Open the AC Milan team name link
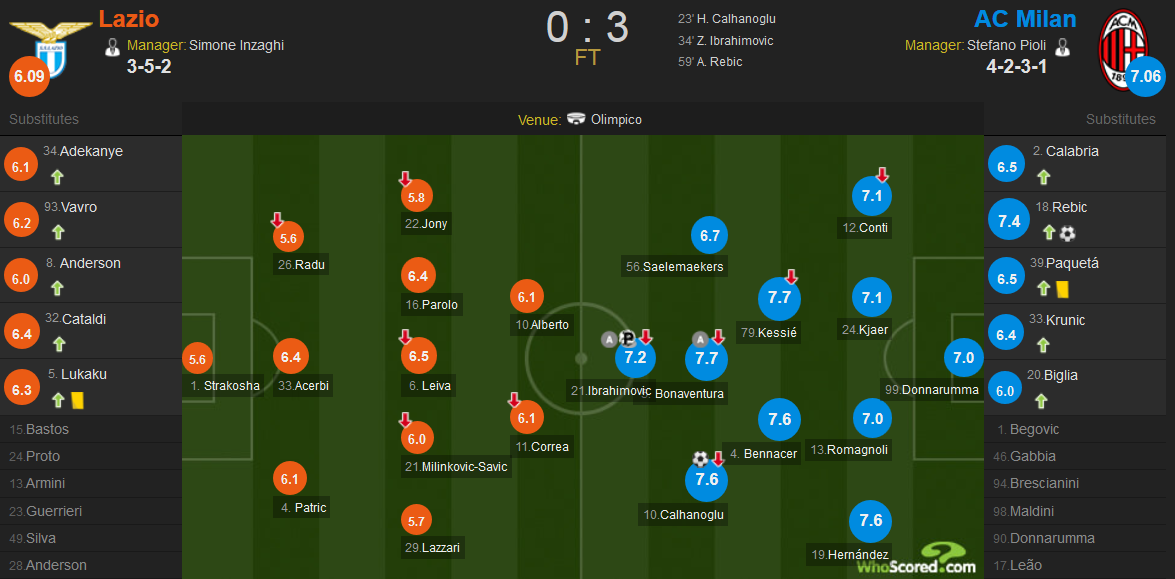The image size is (1175, 579). point(1025,18)
